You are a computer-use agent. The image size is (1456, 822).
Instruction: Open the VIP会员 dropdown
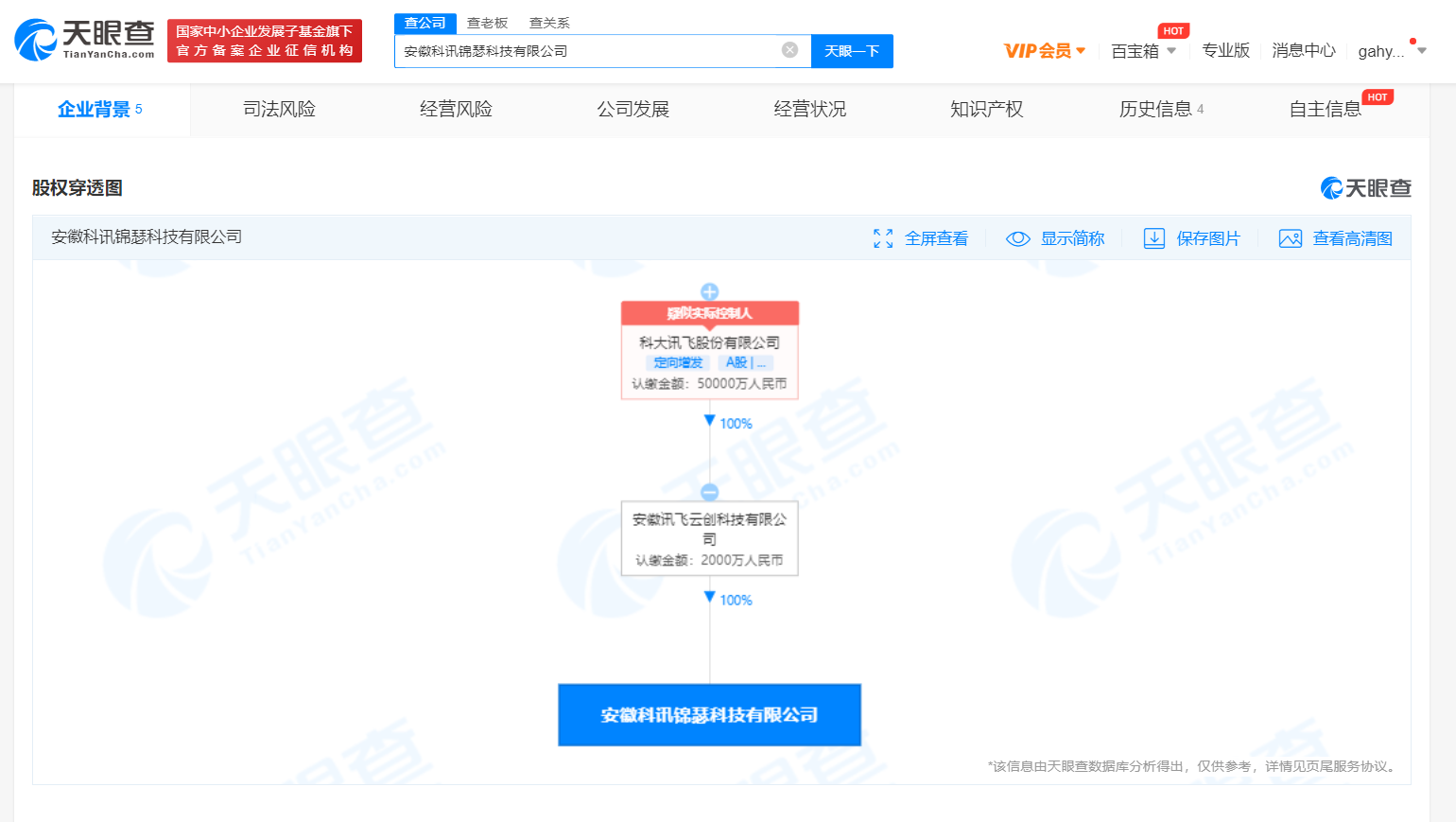point(1045,51)
